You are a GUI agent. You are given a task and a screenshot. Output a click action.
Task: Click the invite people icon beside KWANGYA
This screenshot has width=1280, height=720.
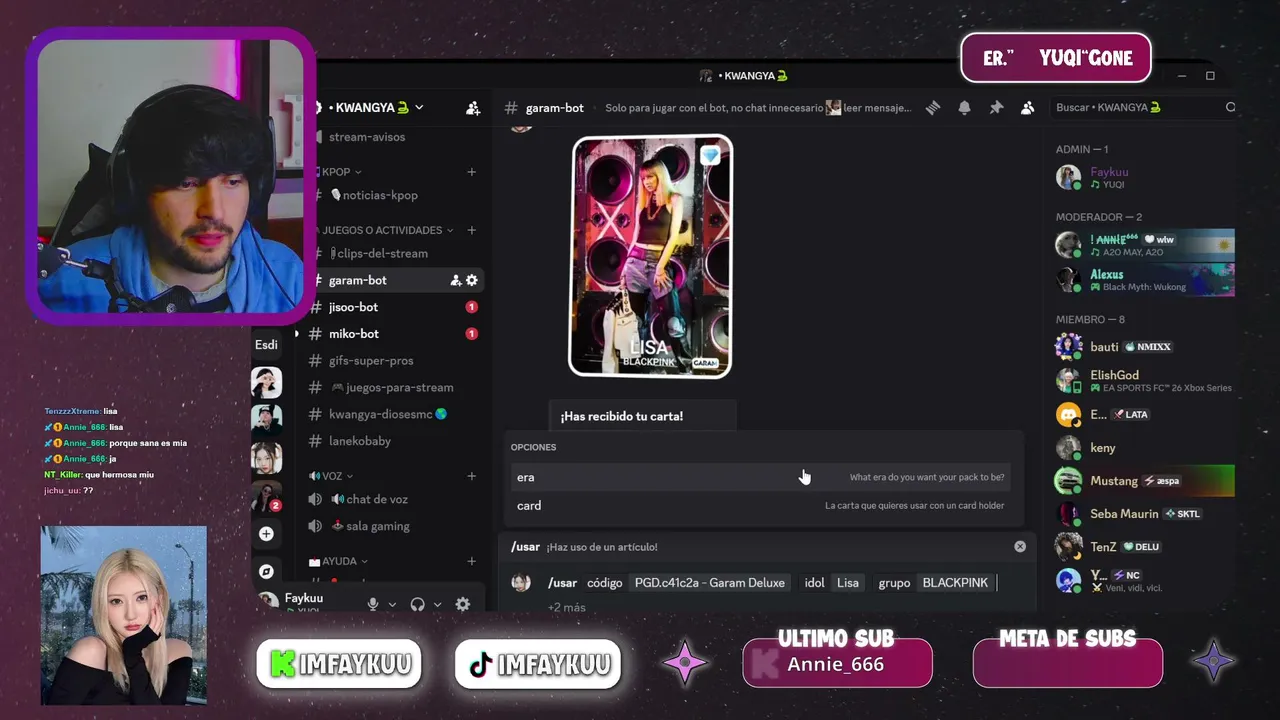tap(473, 108)
